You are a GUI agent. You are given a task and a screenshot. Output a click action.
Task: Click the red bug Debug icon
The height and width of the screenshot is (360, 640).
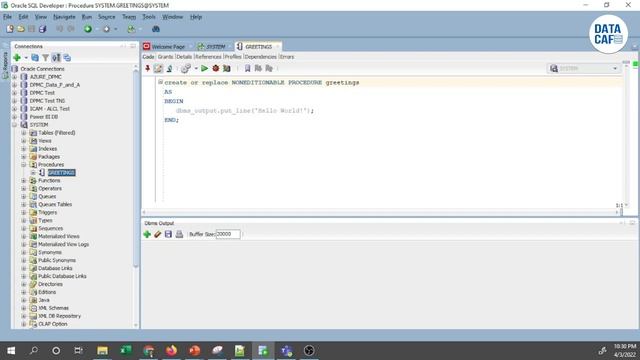[x=216, y=69]
